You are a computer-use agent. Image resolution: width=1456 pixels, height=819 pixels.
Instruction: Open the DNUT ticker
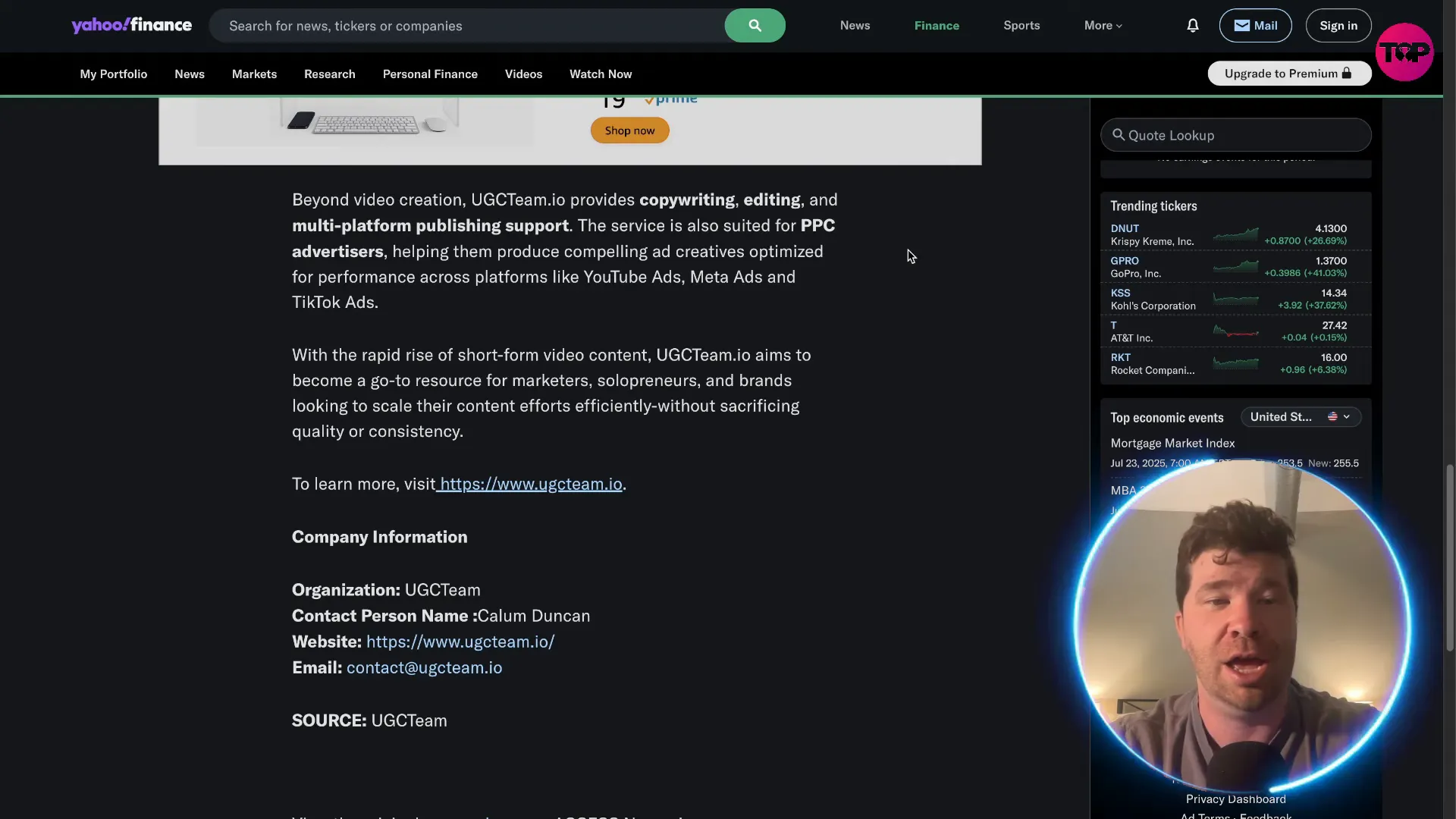click(1125, 228)
